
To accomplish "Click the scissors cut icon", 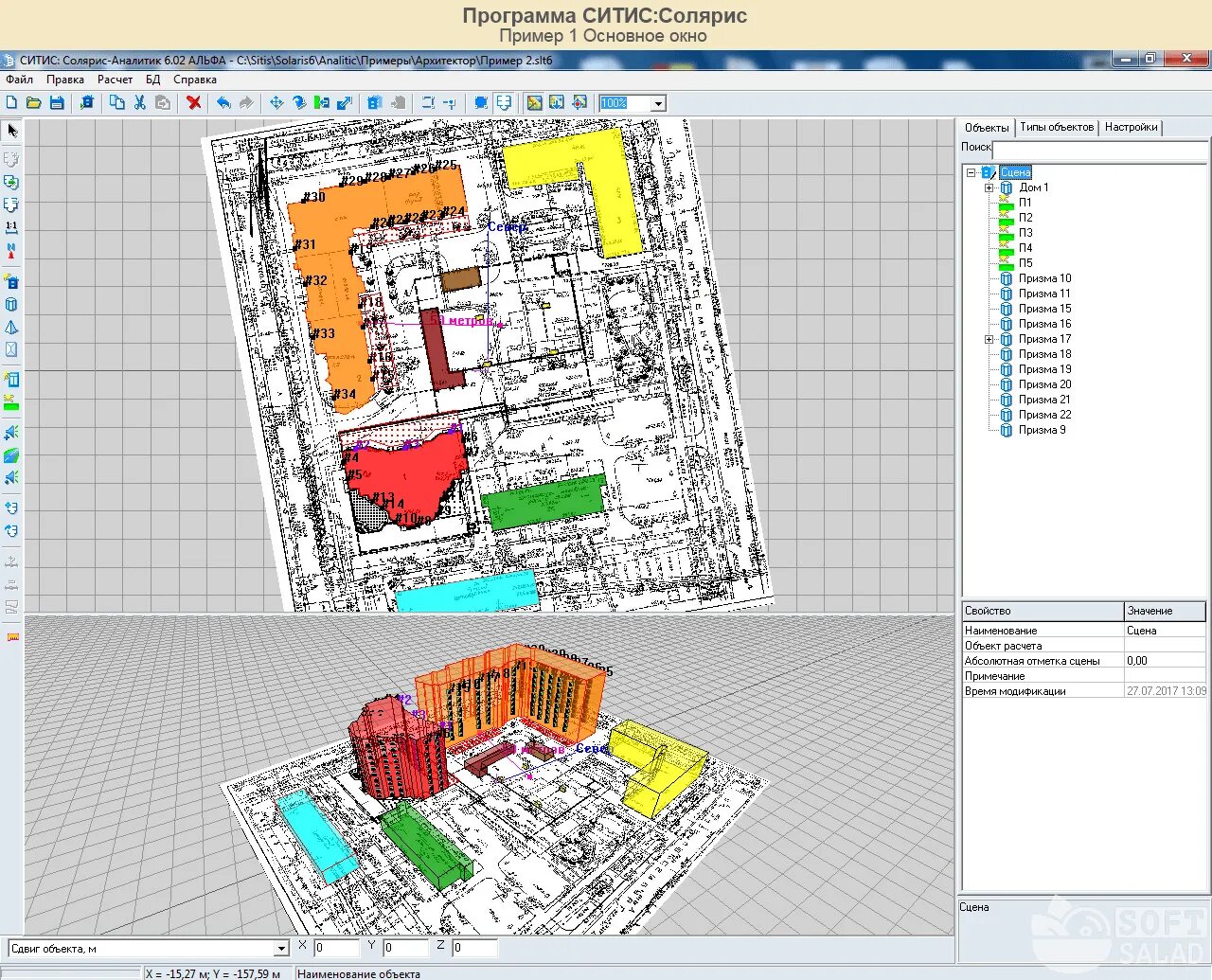I will (140, 102).
